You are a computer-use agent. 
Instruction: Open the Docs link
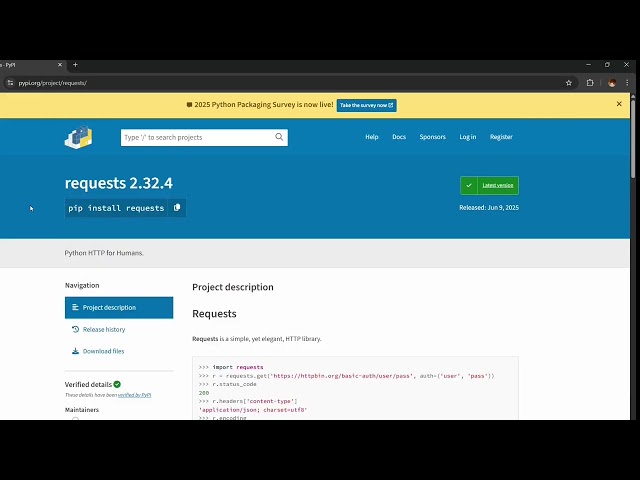point(399,137)
